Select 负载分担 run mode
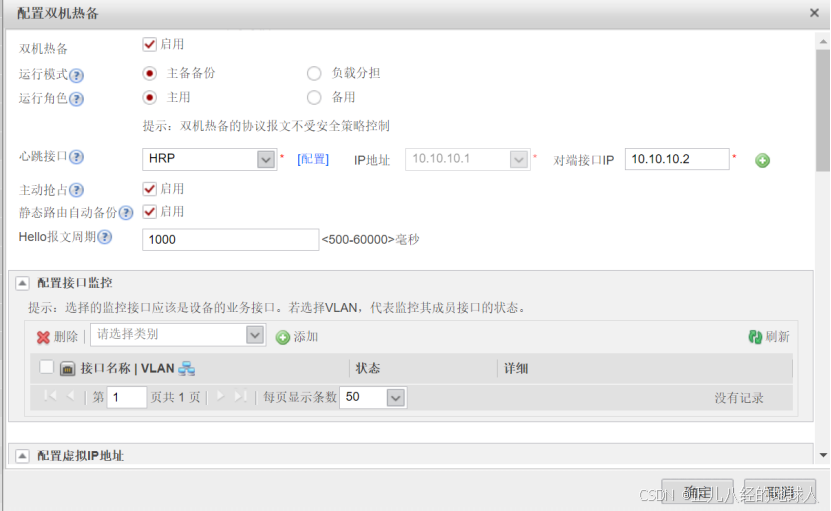Image resolution: width=831 pixels, height=511 pixels. (x=314, y=73)
